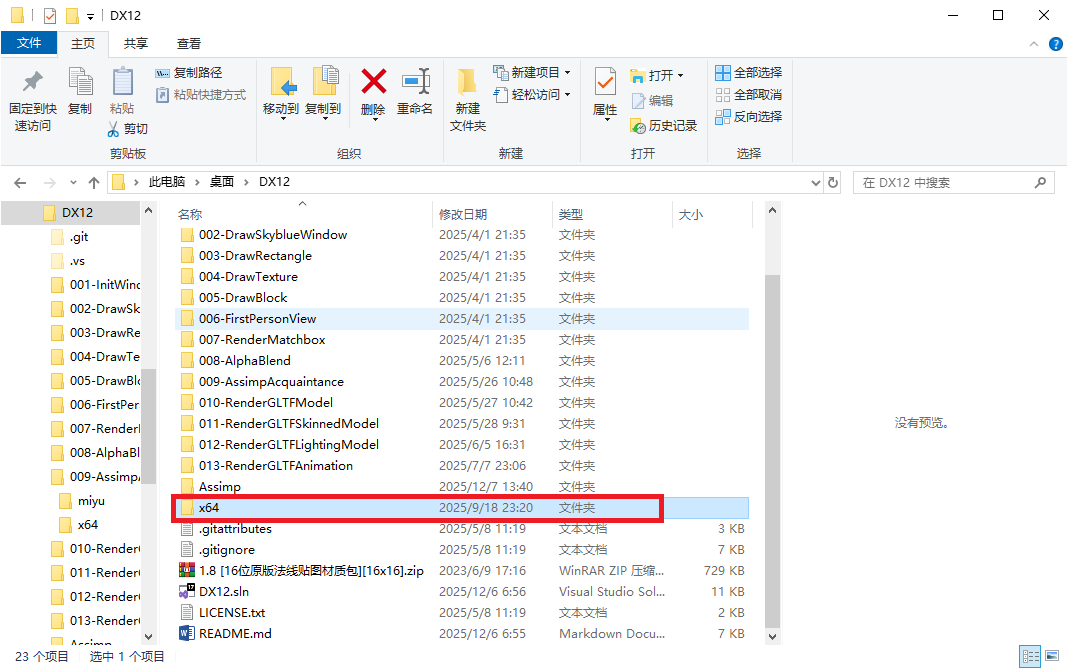This screenshot has height=669, width=1068.
Task: Click the title bar Properties checkmark icon
Action: (50, 15)
